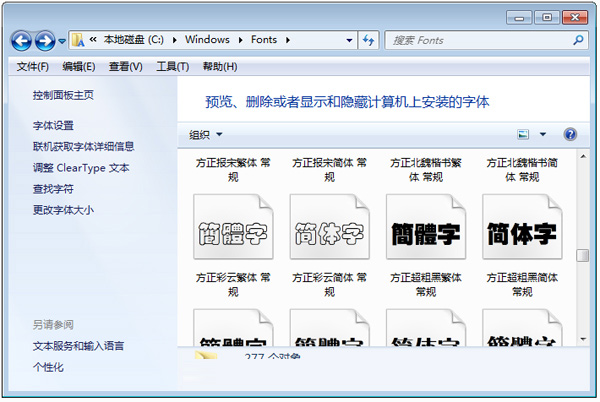Select Fonts in the address path
This screenshot has width=600, height=402.
click(x=264, y=40)
